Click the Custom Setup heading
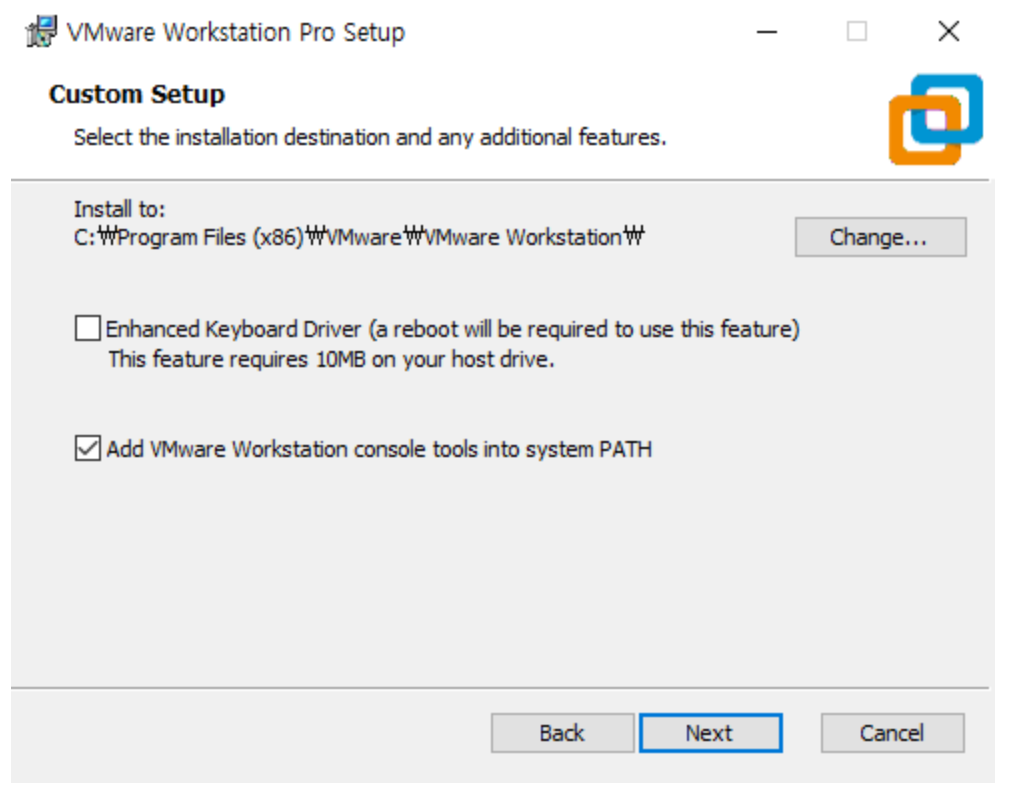Viewport: 1010px width, 789px height. pyautogui.click(x=137, y=95)
